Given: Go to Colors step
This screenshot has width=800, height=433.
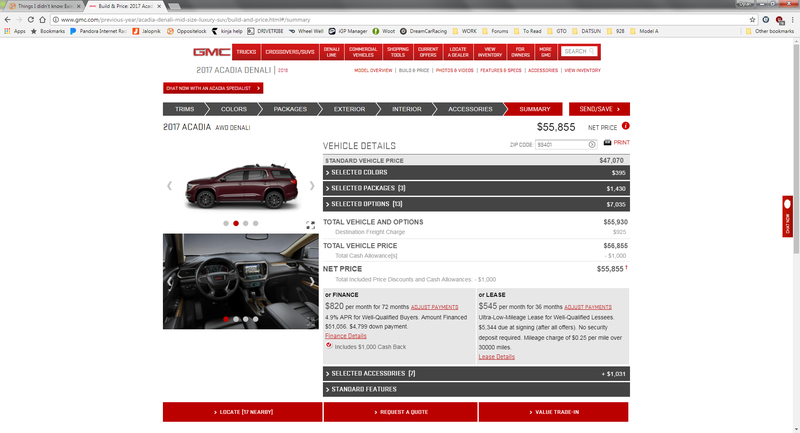Looking at the screenshot, I should [x=234, y=109].
